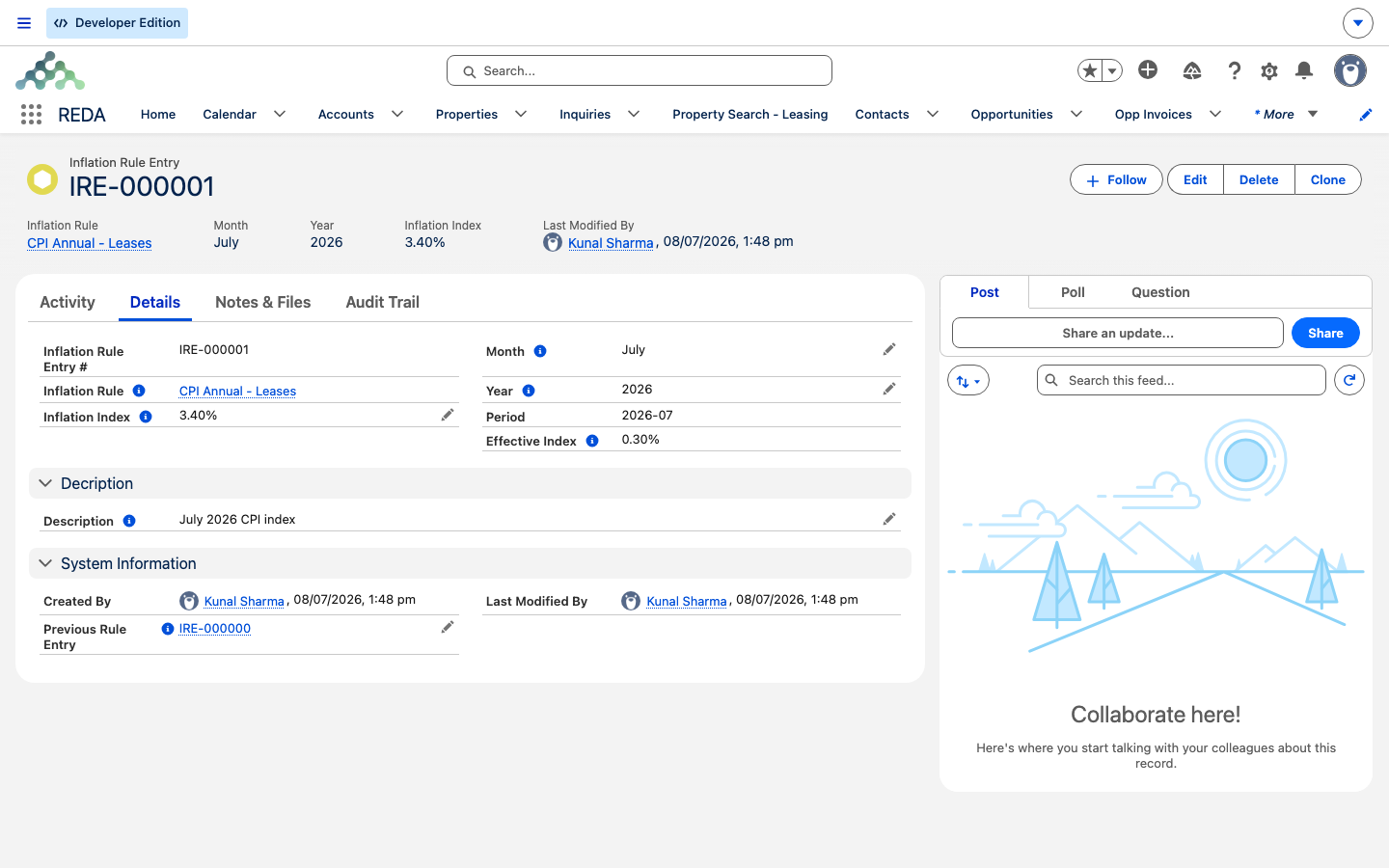Click the global Search box

click(640, 70)
